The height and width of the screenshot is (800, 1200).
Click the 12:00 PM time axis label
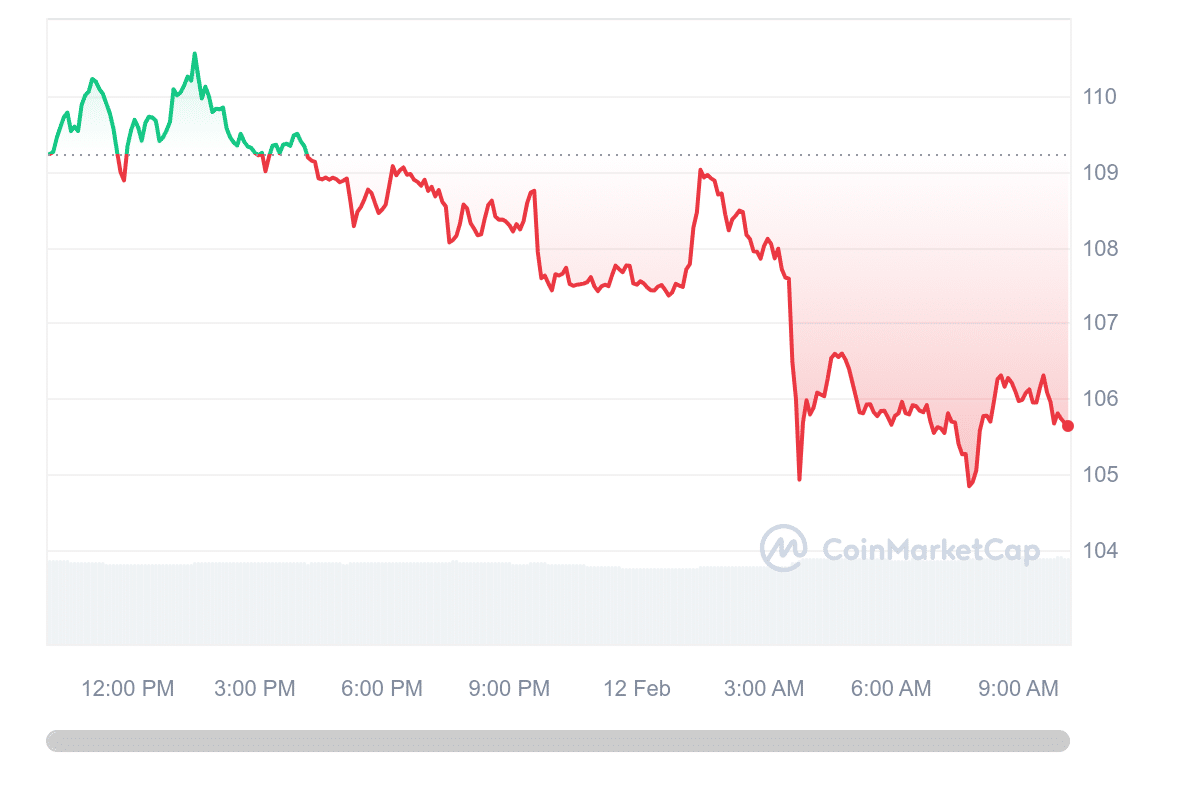pyautogui.click(x=128, y=688)
